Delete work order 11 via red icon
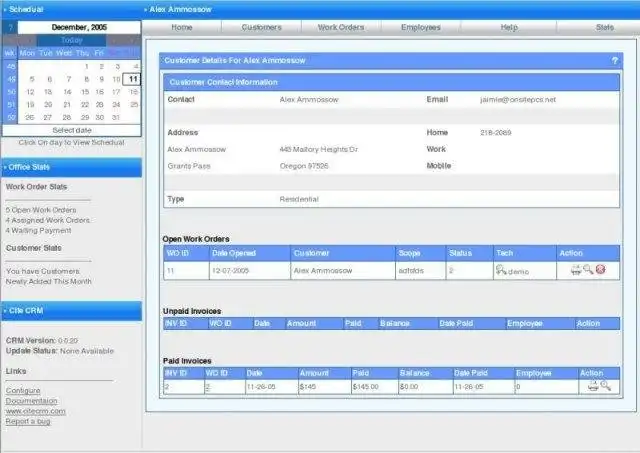The image size is (640, 453). pos(600,269)
